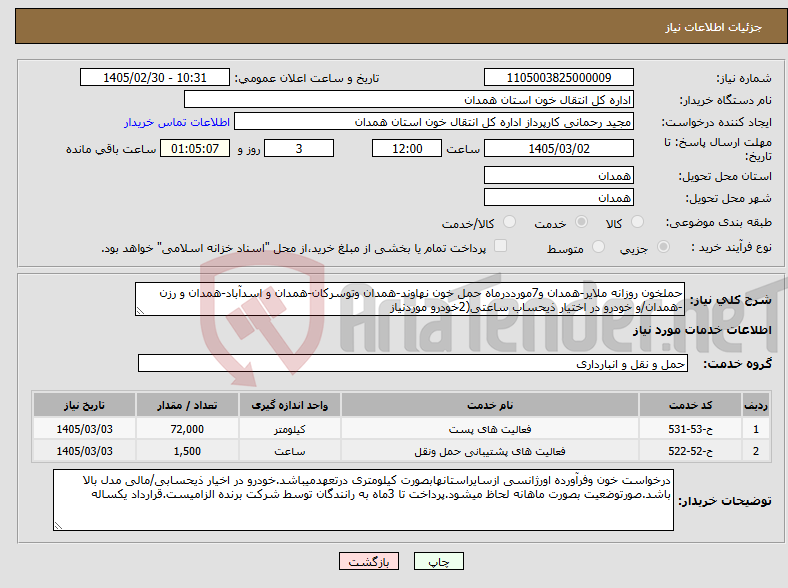
Task: Click the نام خدمت column header
Action: 490,405
